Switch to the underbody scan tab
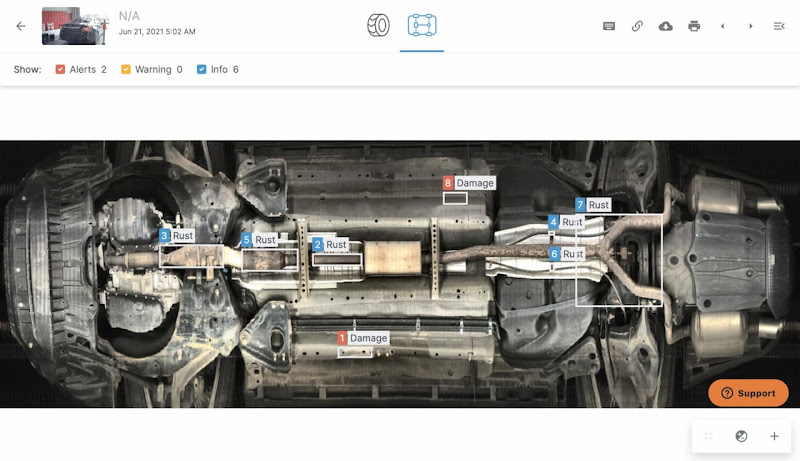Image resolution: width=800 pixels, height=461 pixels. [422, 26]
